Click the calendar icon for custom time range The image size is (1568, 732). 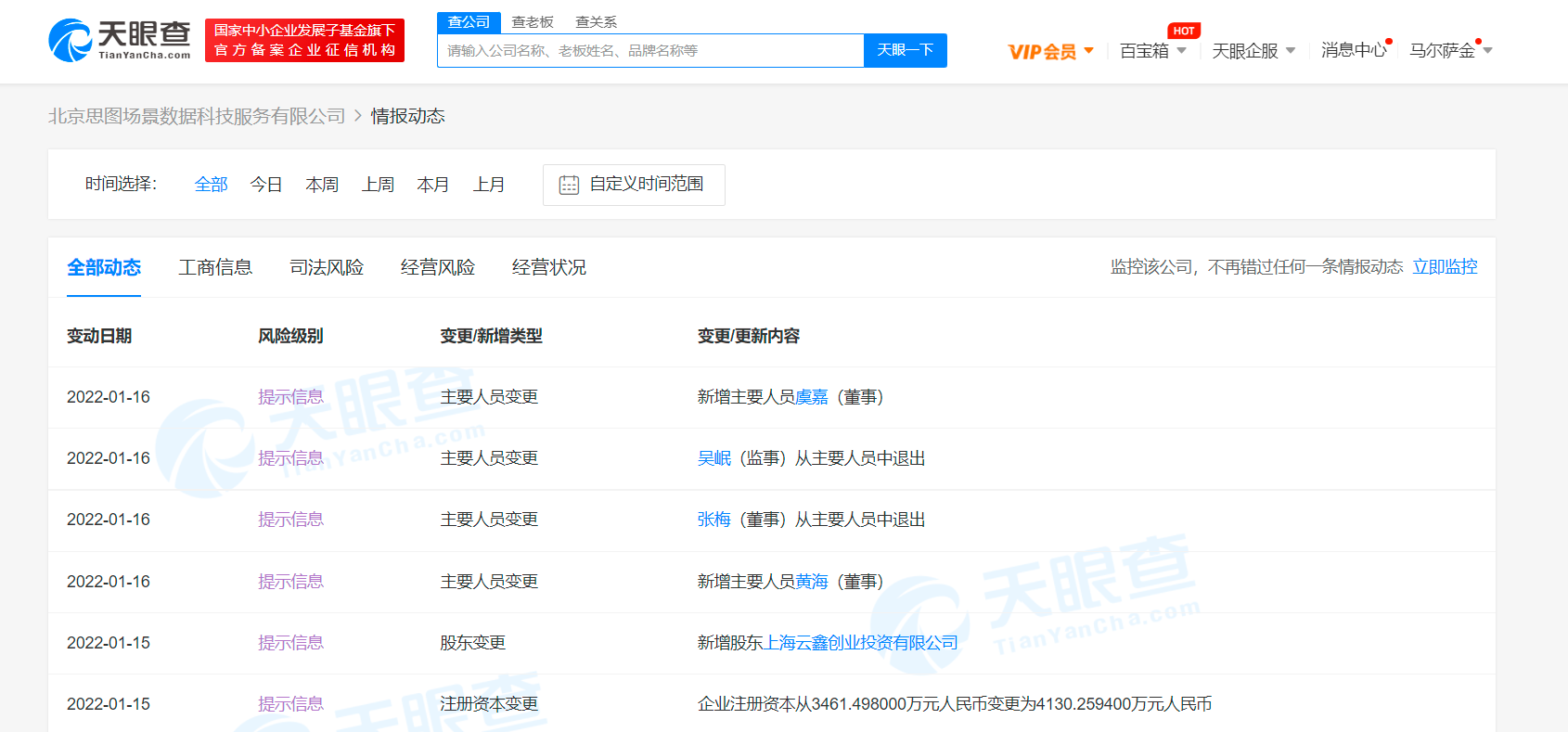[569, 185]
